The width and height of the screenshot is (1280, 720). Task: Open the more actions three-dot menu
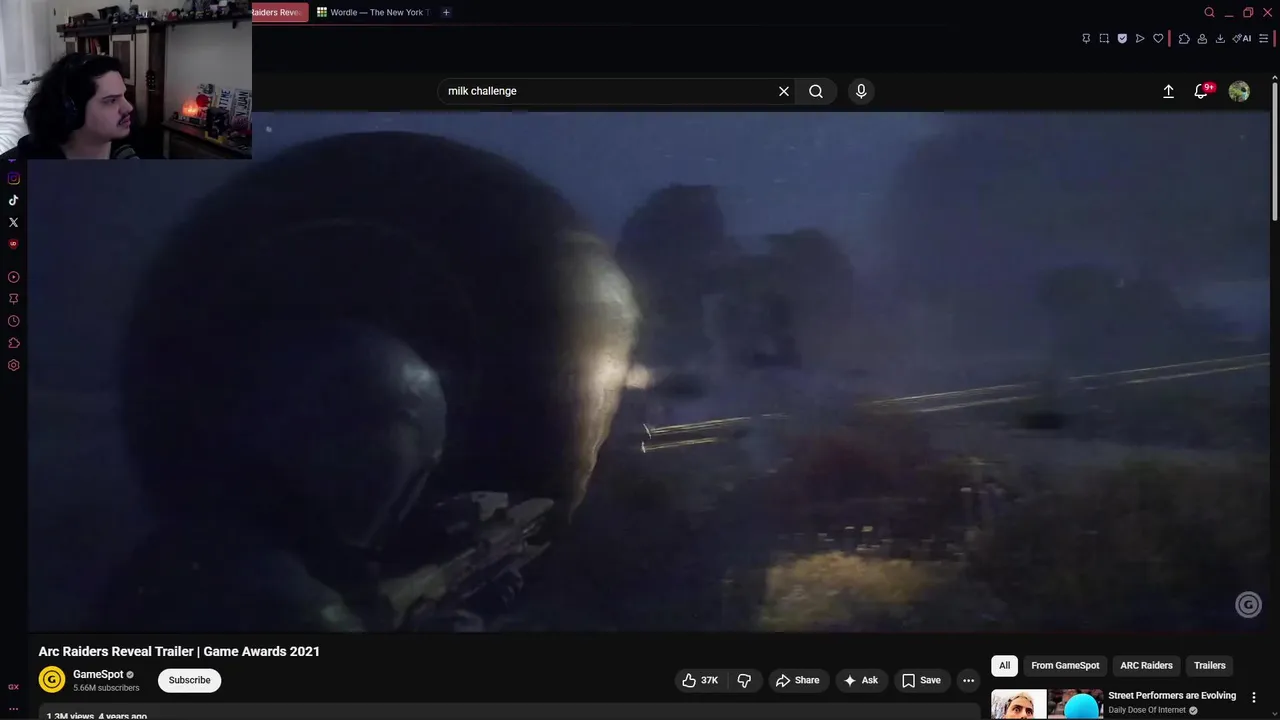click(x=968, y=680)
